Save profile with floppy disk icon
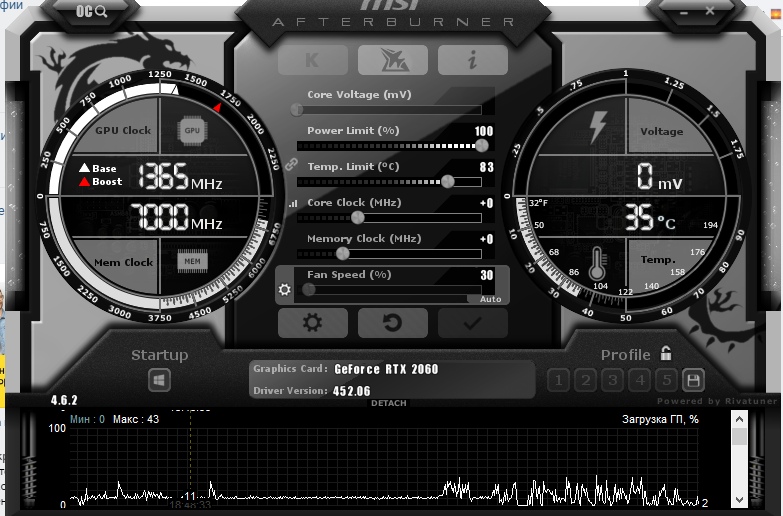 (x=693, y=381)
